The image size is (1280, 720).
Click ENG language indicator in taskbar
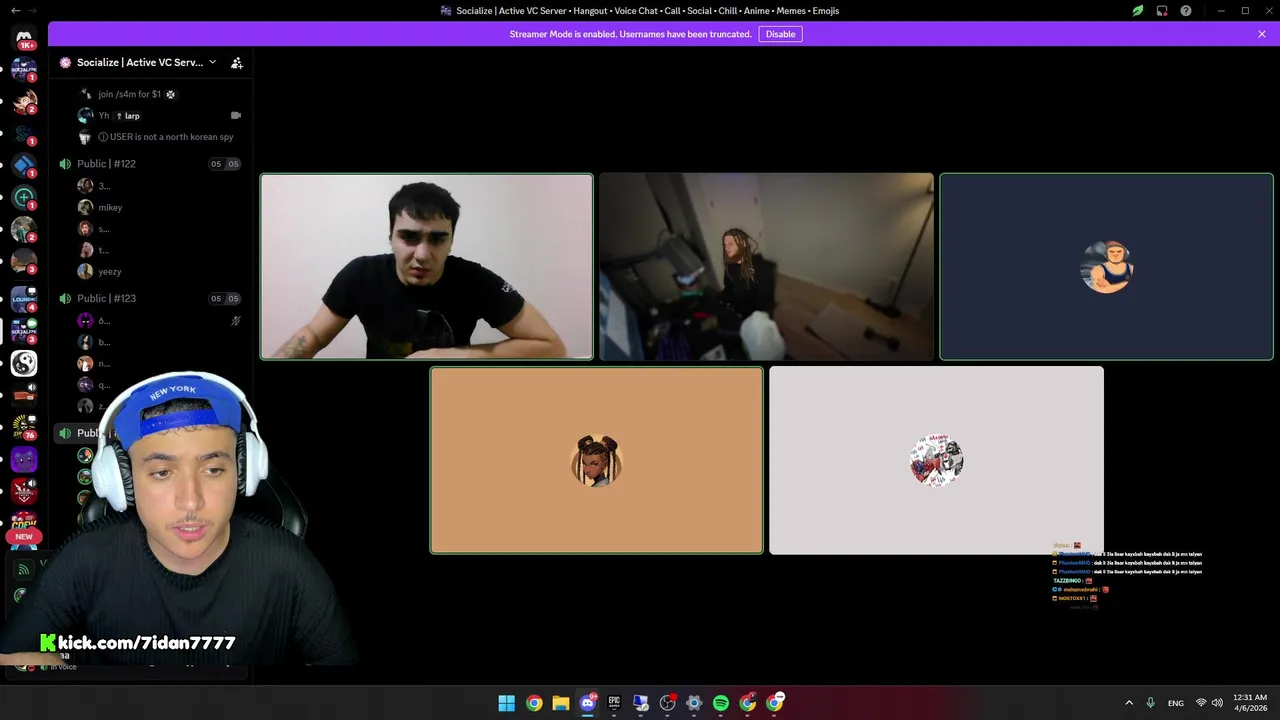coord(1176,703)
